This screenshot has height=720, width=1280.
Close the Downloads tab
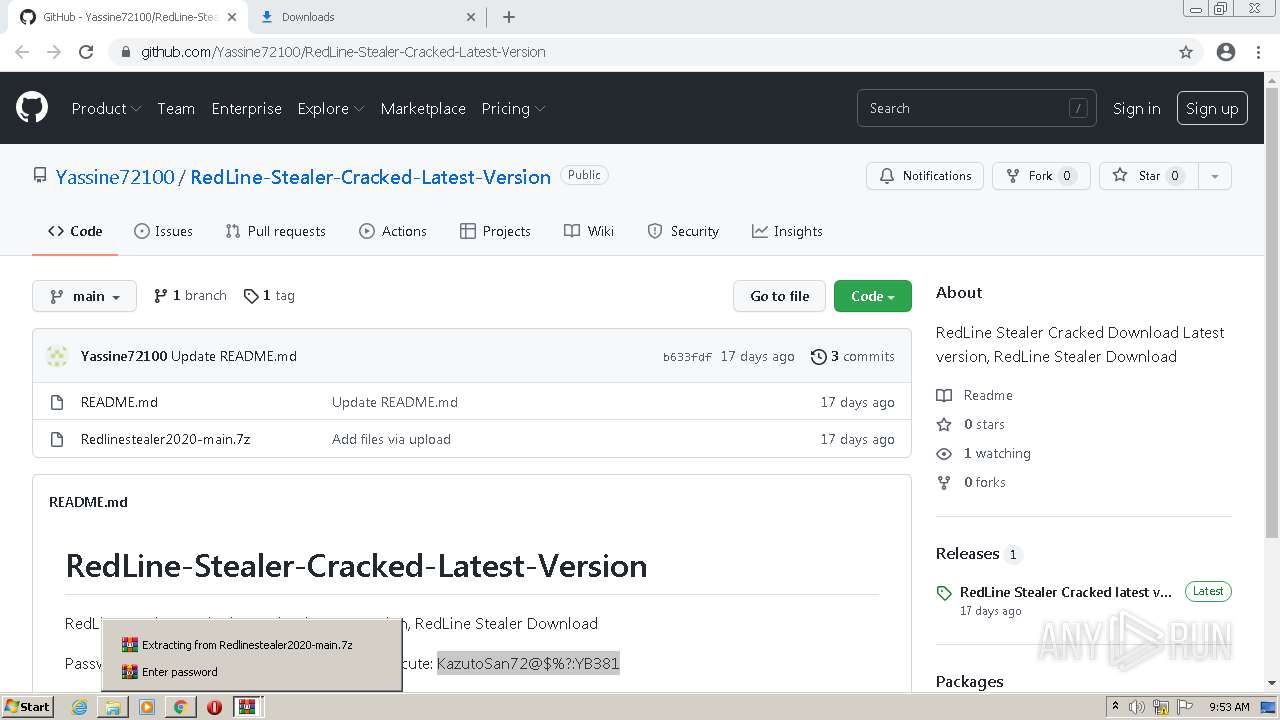[x=472, y=17]
